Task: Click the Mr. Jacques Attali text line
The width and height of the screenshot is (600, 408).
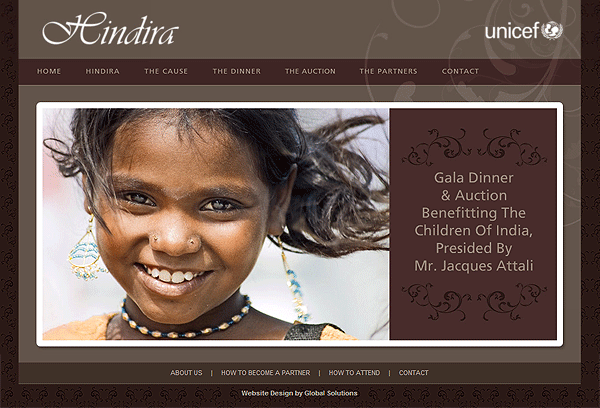Action: [x=474, y=266]
